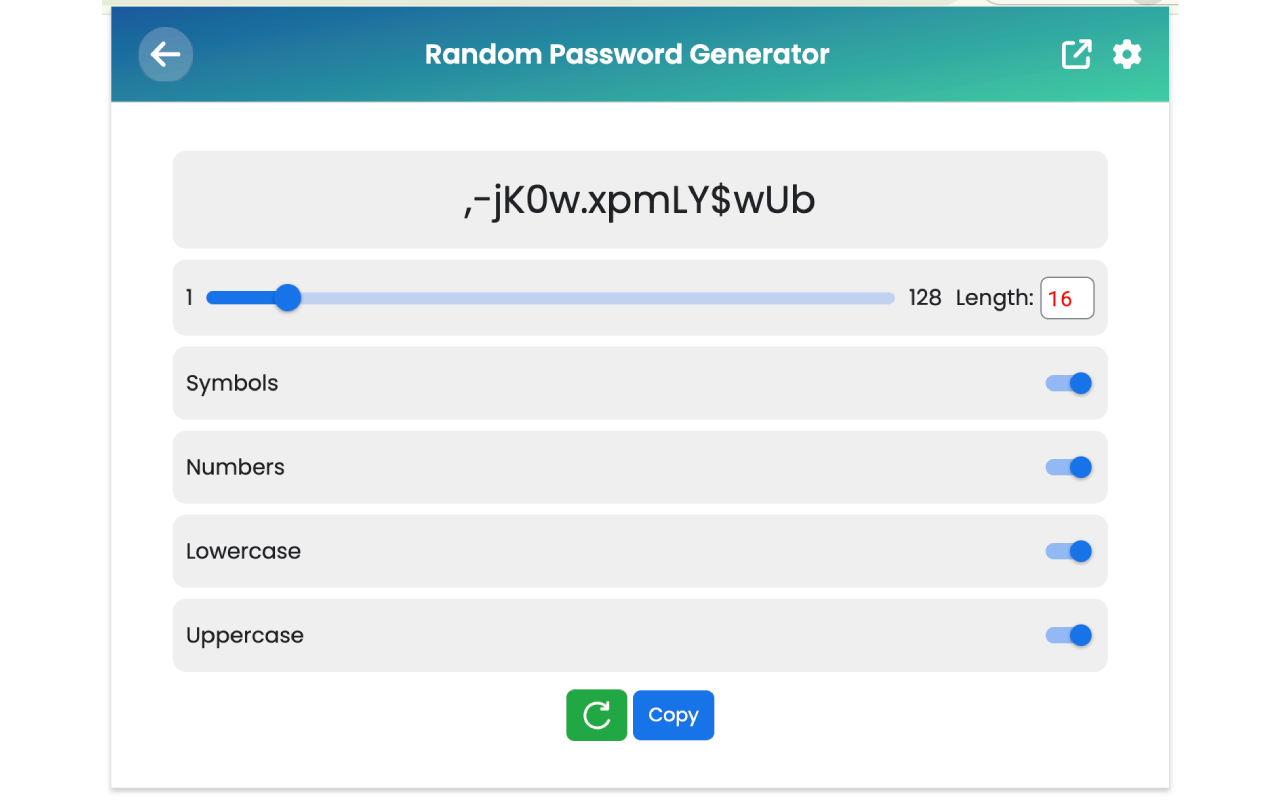
Task: Click the Uppercase row label
Action: click(x=245, y=635)
